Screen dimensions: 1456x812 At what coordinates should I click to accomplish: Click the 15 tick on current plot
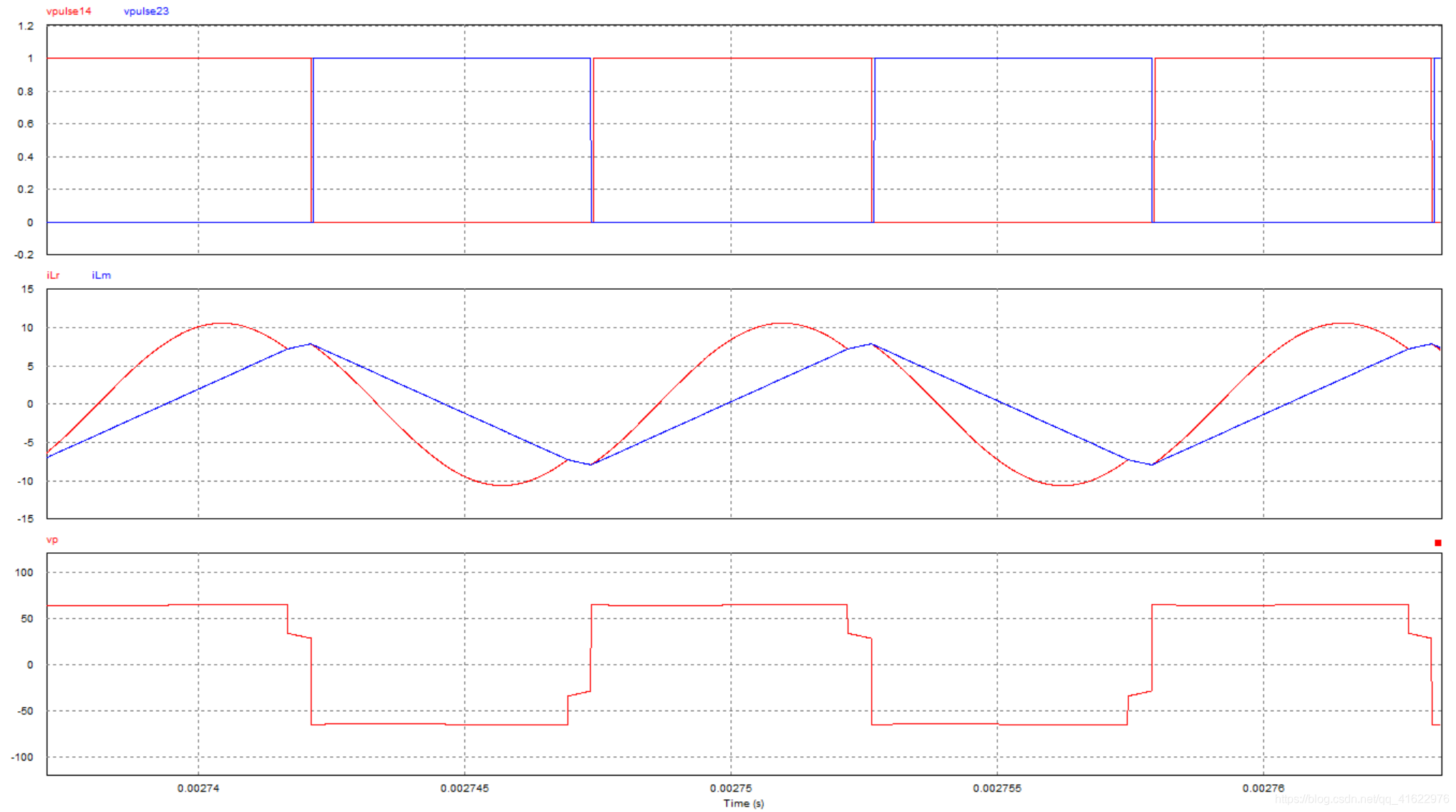[27, 290]
